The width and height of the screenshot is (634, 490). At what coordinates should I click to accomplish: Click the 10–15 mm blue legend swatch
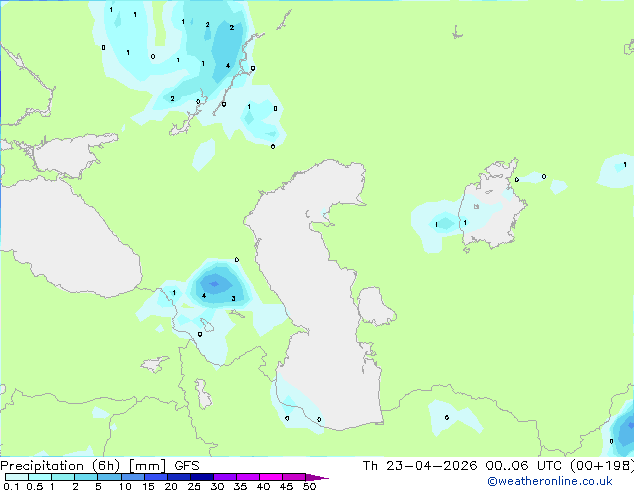[x=133, y=477]
